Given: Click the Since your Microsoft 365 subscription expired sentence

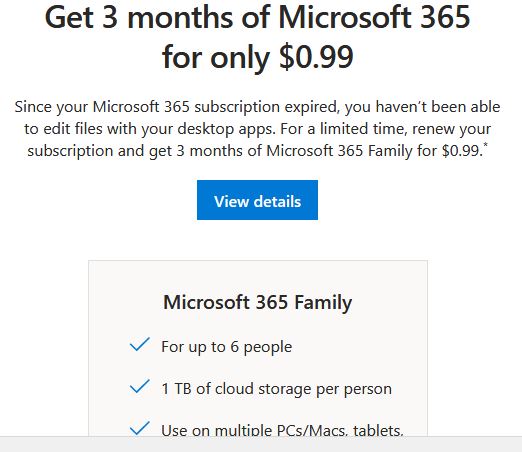Looking at the screenshot, I should (x=257, y=107).
